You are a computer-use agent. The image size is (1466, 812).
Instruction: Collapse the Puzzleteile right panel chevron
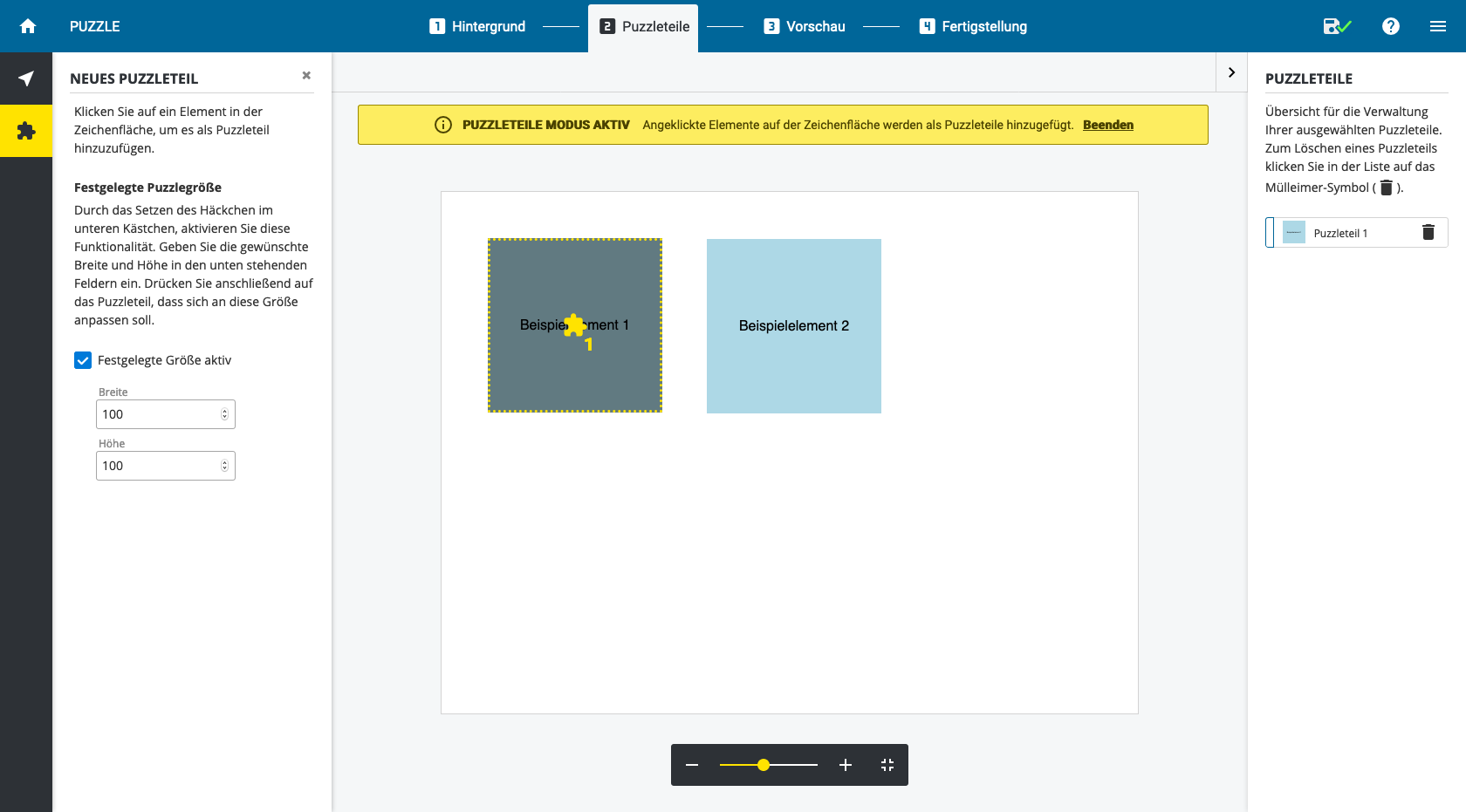pyautogui.click(x=1231, y=72)
